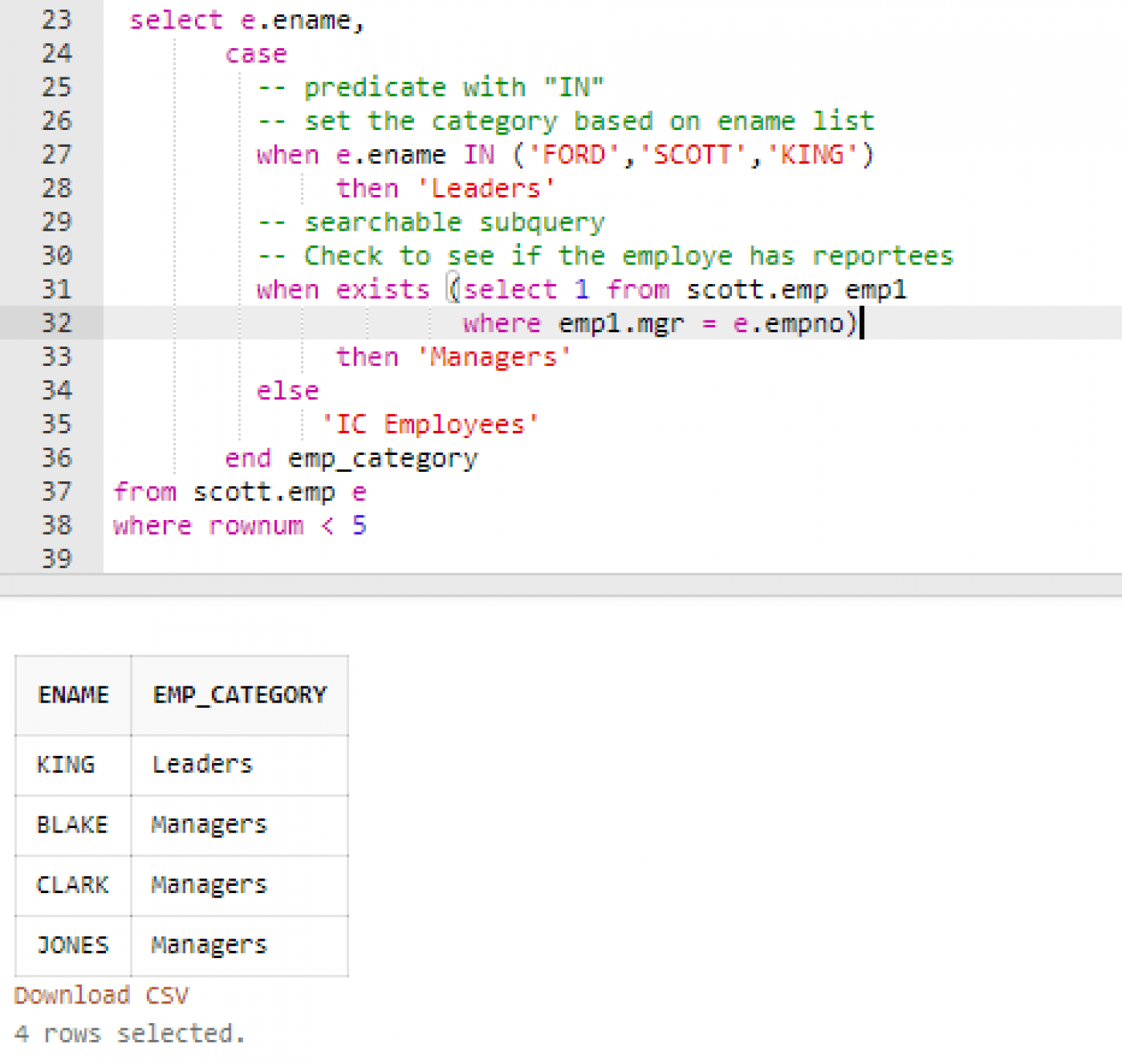
Task: Click line number 23 in the gutter
Action: pyautogui.click(x=56, y=20)
